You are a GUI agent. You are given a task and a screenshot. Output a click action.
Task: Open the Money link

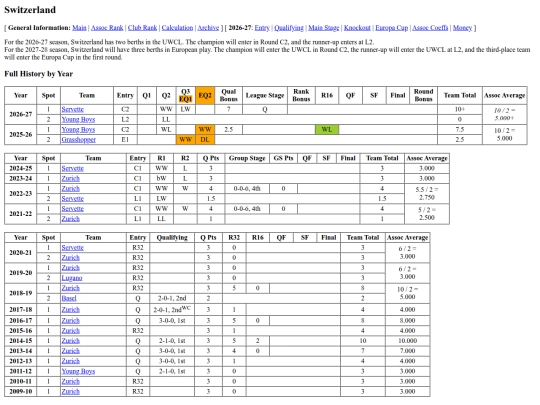pyautogui.click(x=462, y=28)
